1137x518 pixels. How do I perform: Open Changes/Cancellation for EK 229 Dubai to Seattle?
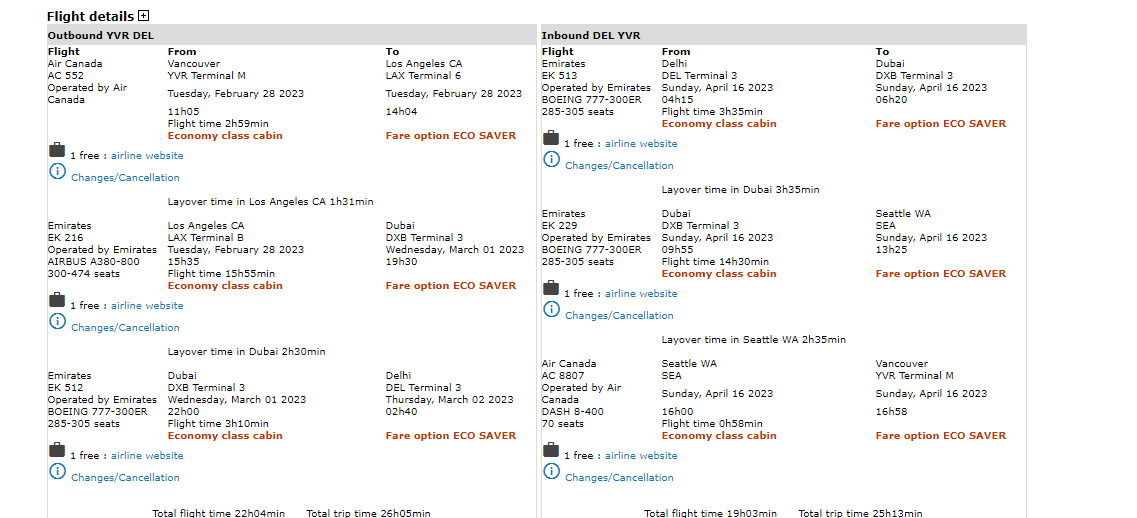(619, 316)
